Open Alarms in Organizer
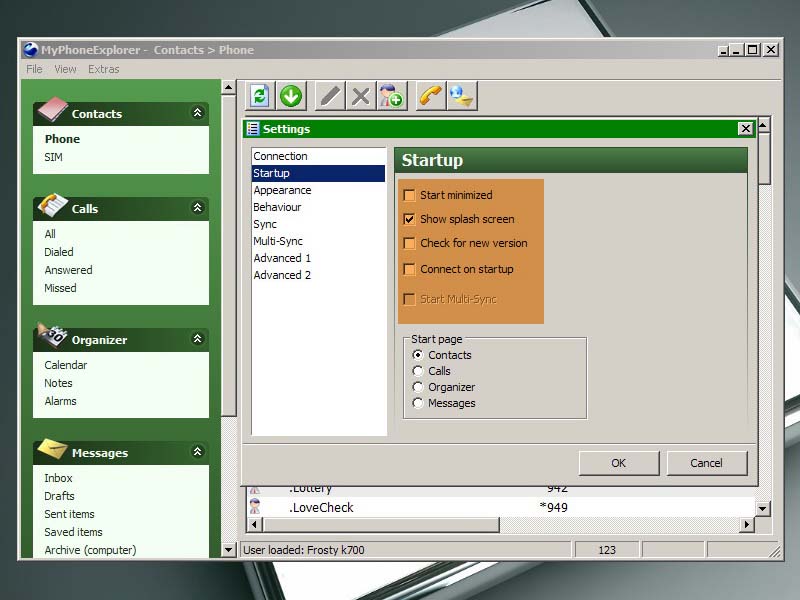The image size is (800, 600). [x=60, y=401]
